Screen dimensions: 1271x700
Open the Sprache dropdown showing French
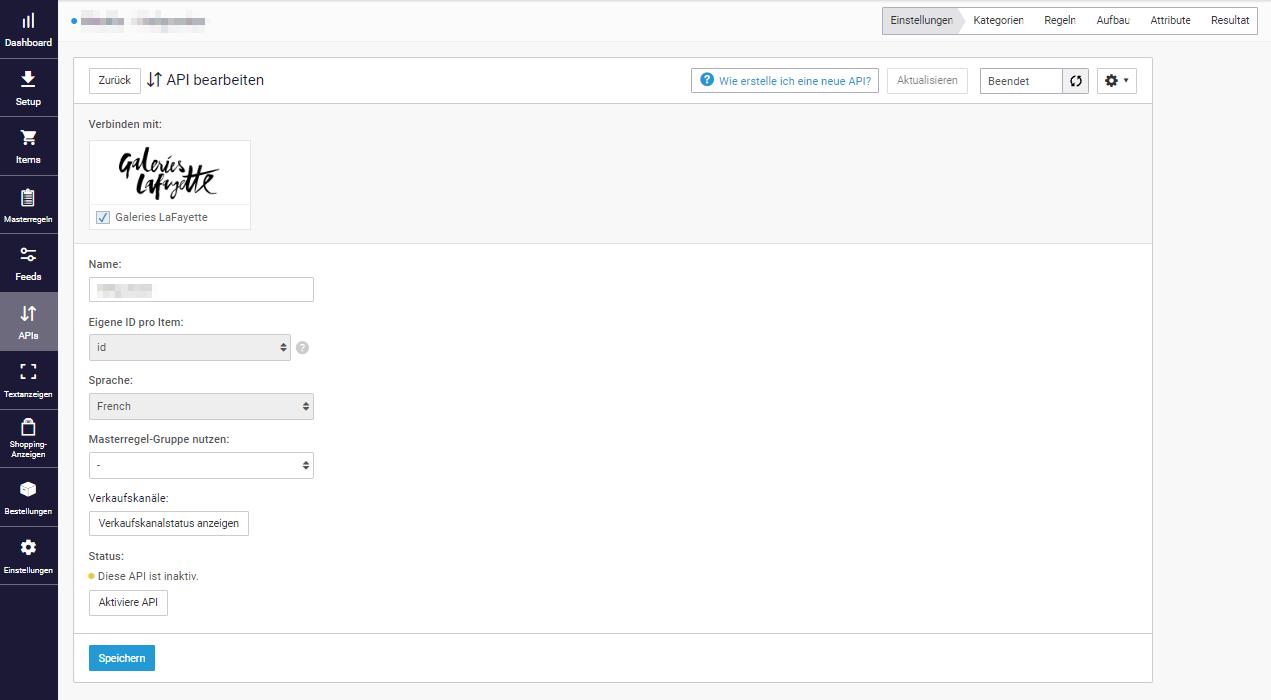click(x=201, y=406)
